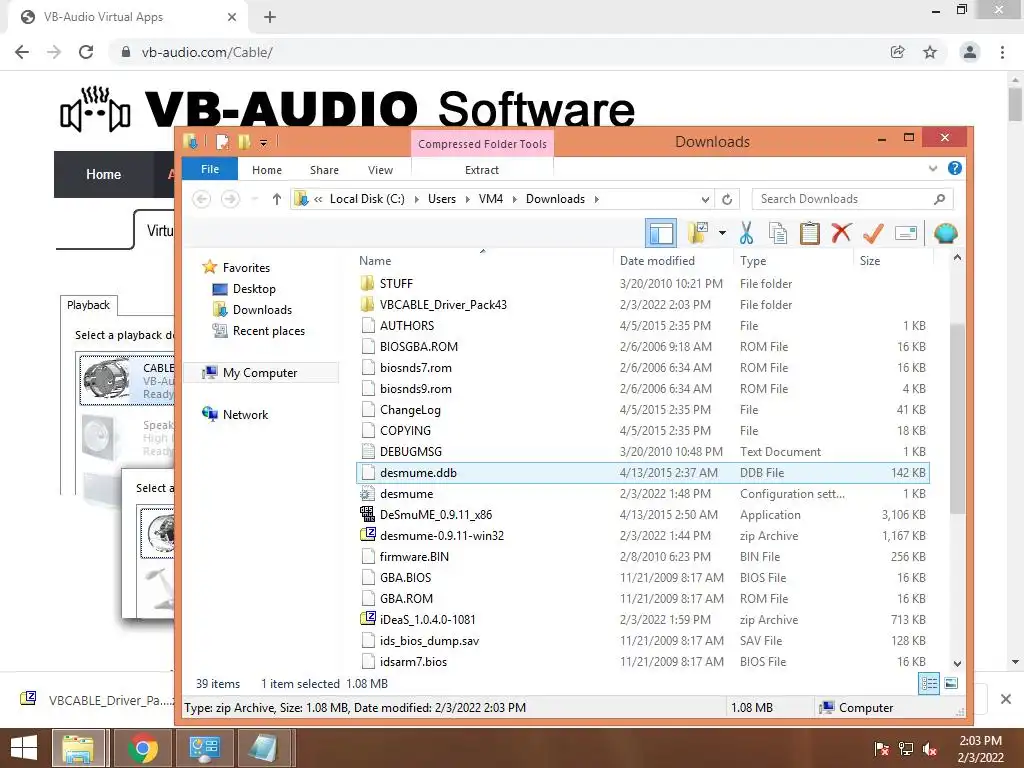Open the address bar history dropdown
Screen dimensions: 1024x768
pos(705,199)
